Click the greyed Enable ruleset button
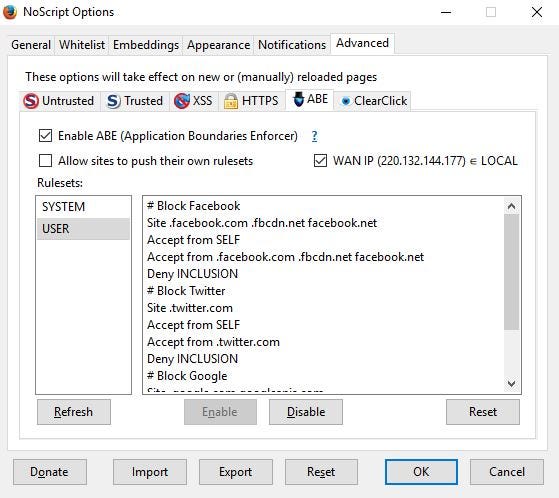Image resolution: width=559 pixels, height=498 pixels. [x=220, y=412]
